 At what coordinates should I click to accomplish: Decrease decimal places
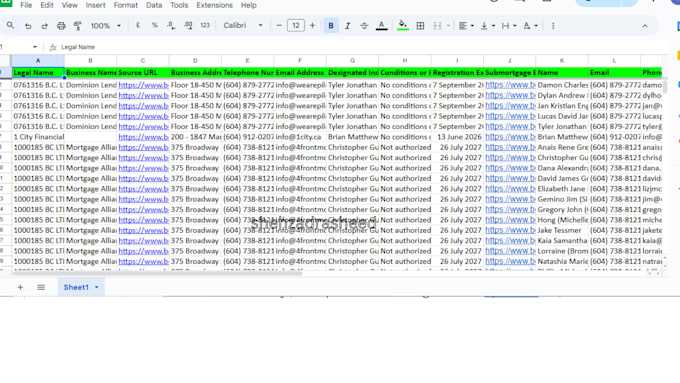click(x=171, y=26)
